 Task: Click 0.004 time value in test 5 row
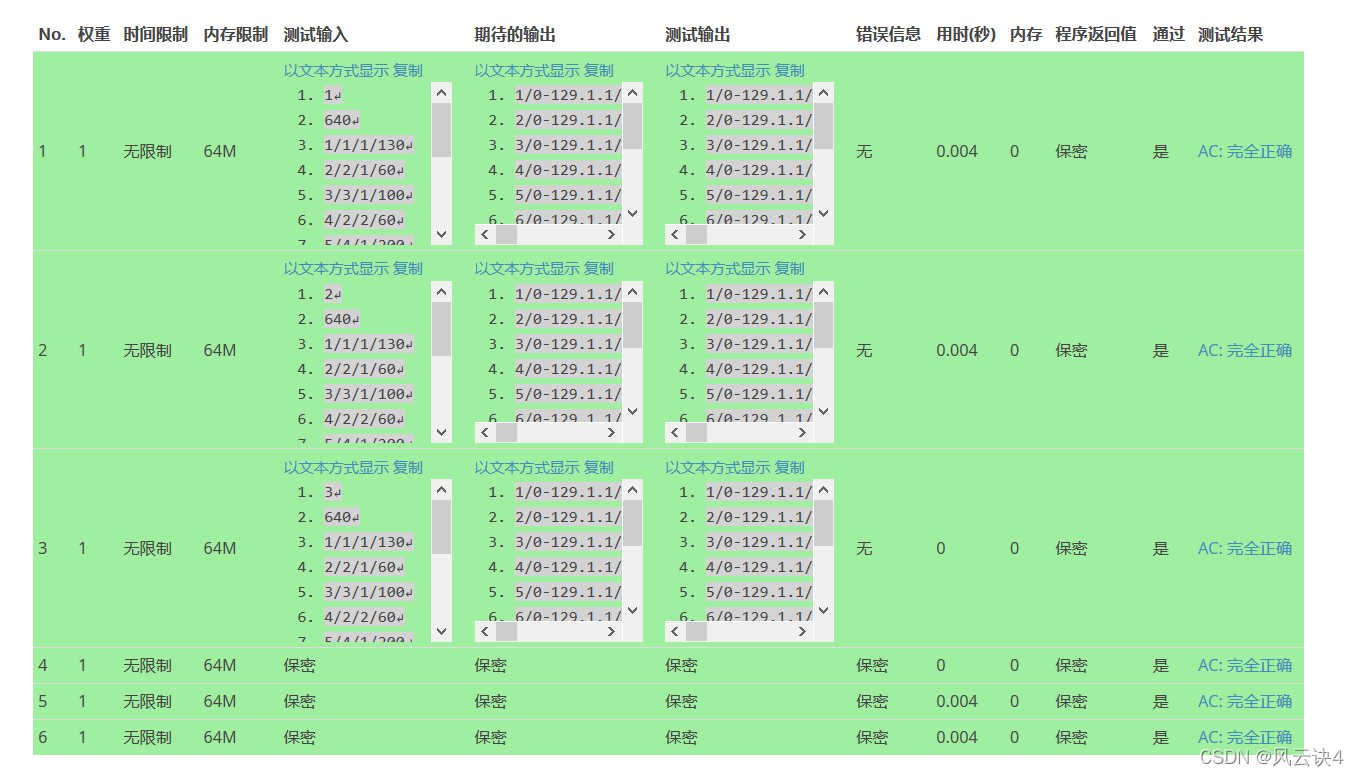[957, 701]
